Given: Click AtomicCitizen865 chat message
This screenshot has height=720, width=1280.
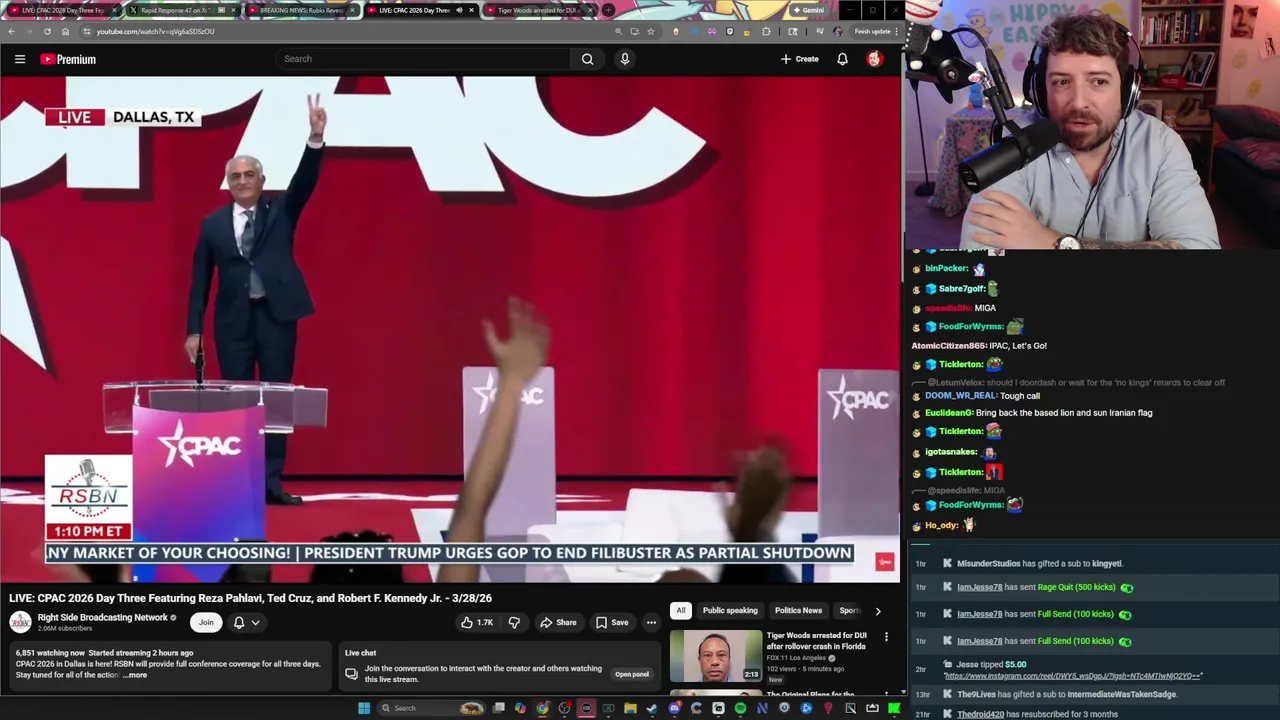Looking at the screenshot, I should 979,346.
